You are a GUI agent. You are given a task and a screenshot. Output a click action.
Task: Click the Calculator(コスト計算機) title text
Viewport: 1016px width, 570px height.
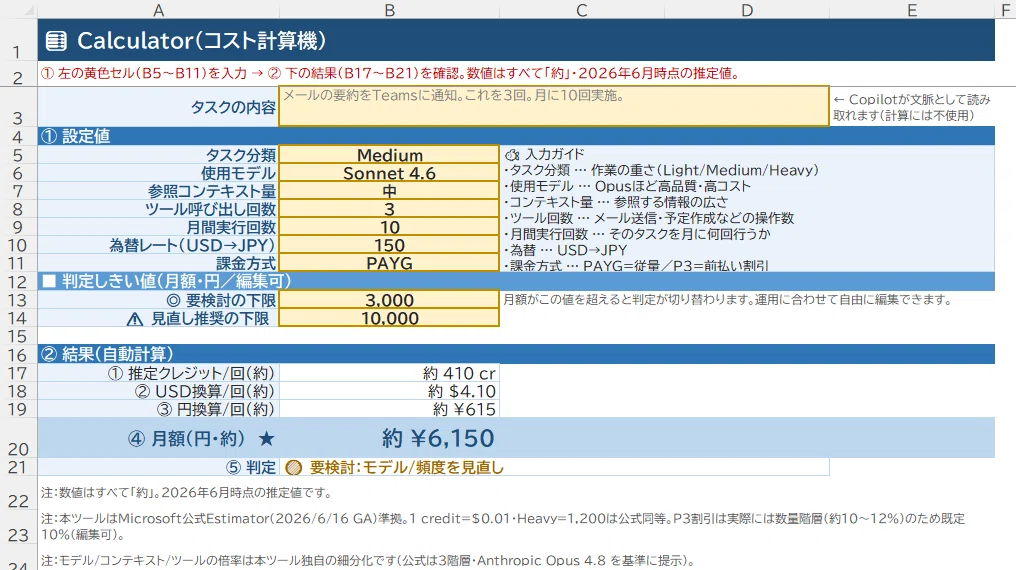202,41
